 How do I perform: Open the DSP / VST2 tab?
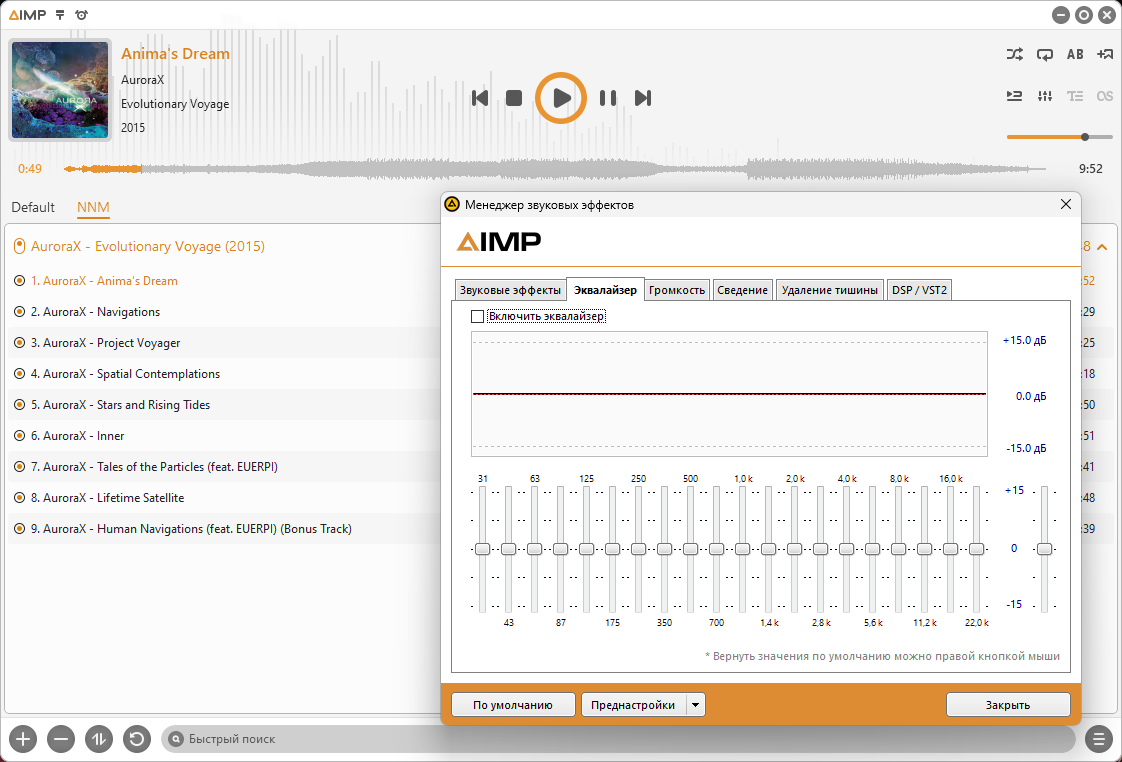pyautogui.click(x=919, y=290)
